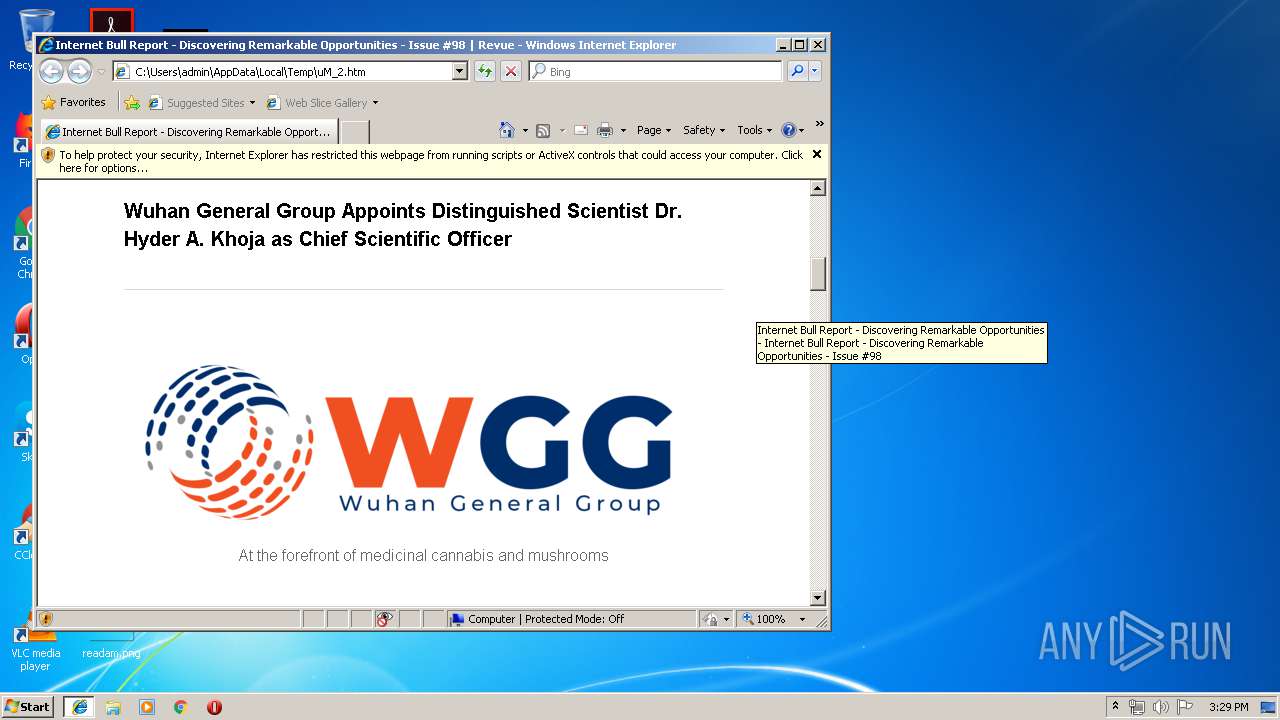Click the Action Center flag icon
Viewport: 1280px width, 720px height.
(x=1184, y=707)
